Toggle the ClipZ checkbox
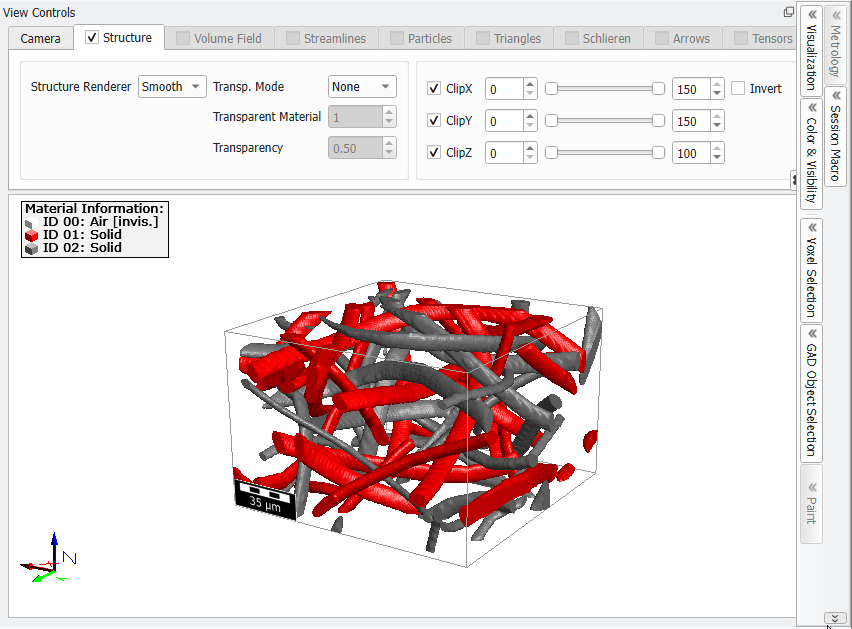Image resolution: width=852 pixels, height=629 pixels. (434, 153)
